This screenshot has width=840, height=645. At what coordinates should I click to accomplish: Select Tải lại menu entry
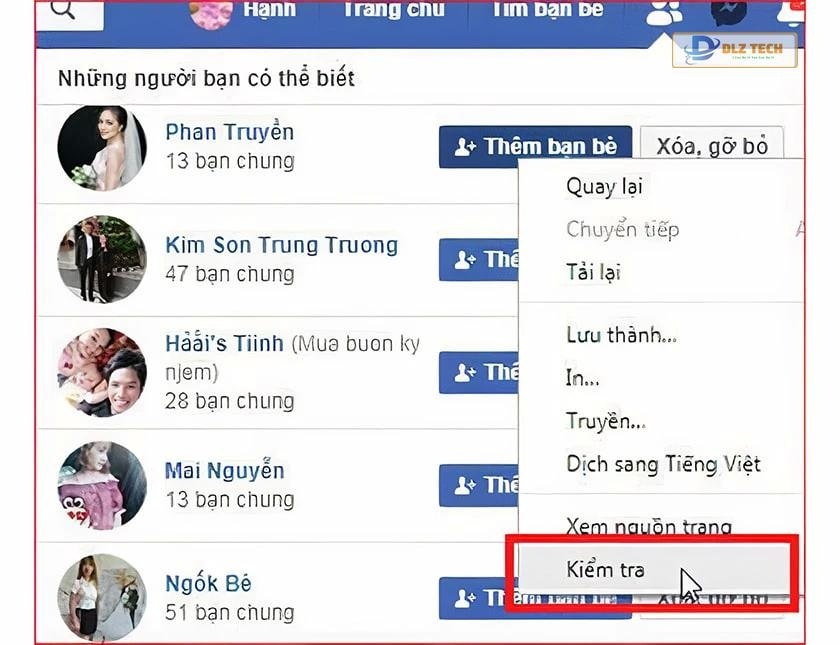coord(593,272)
